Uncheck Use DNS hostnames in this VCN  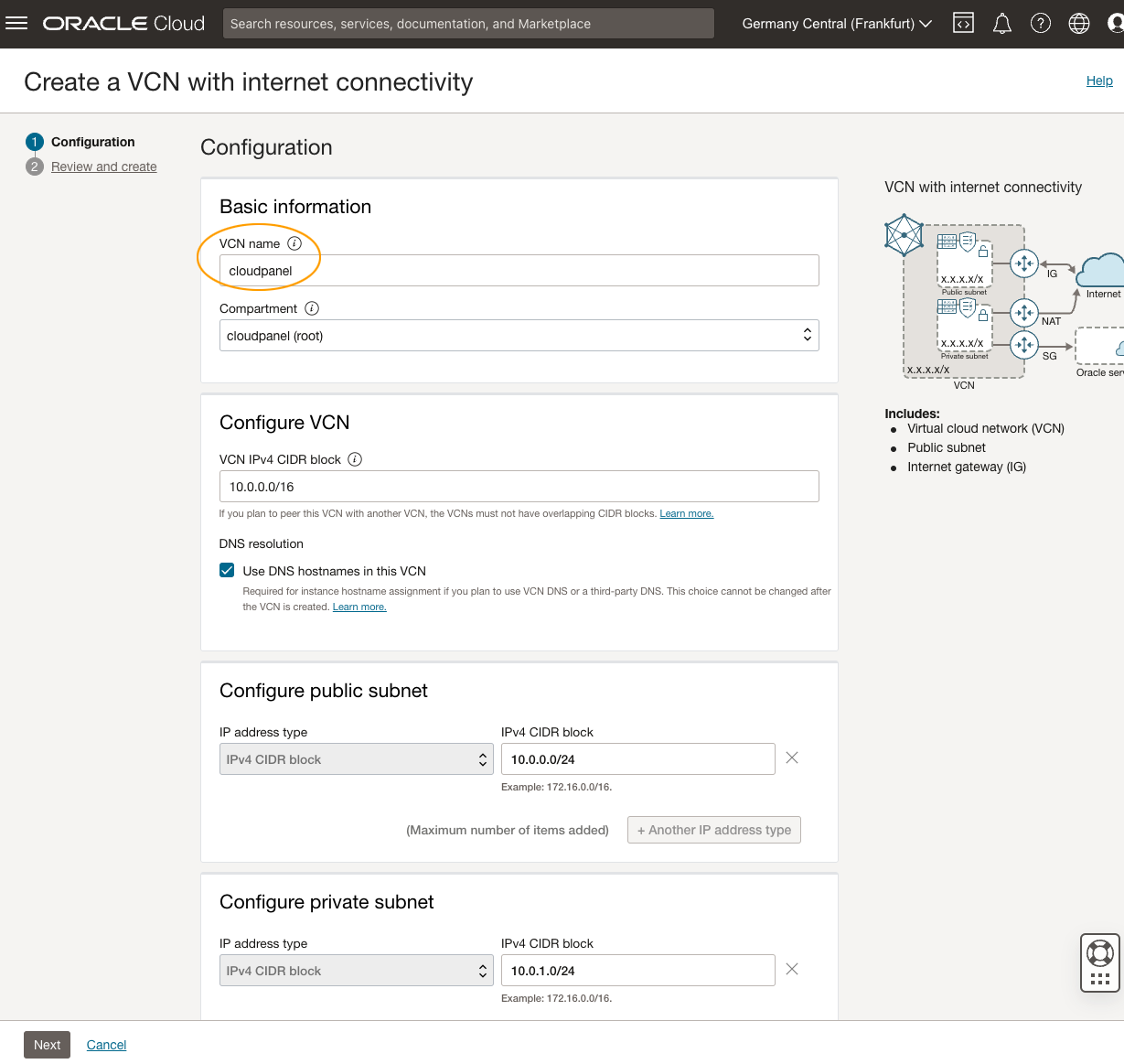(226, 570)
